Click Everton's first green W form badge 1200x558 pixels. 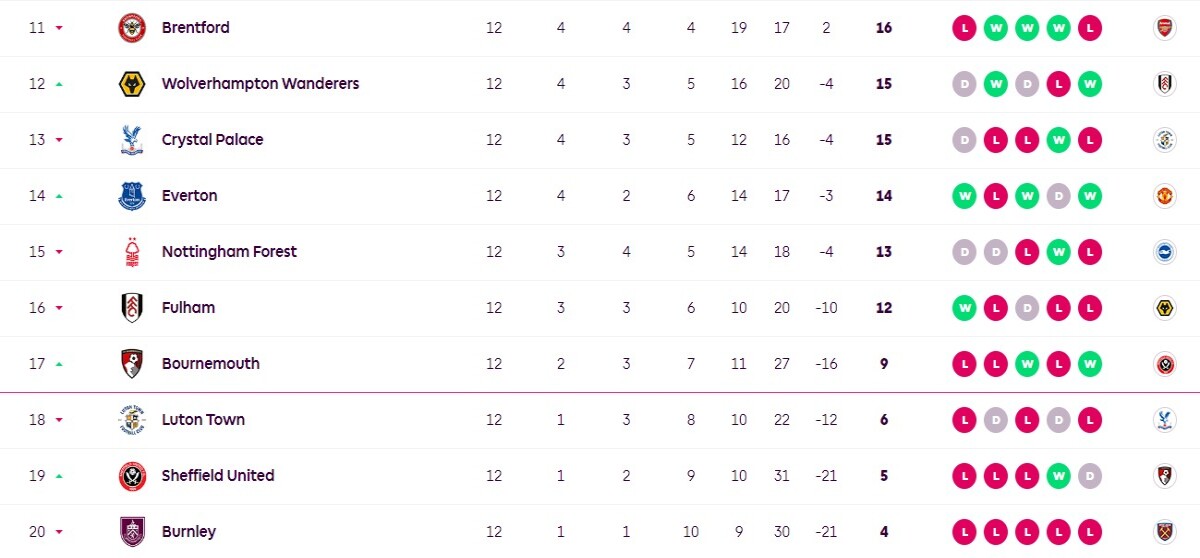click(964, 196)
